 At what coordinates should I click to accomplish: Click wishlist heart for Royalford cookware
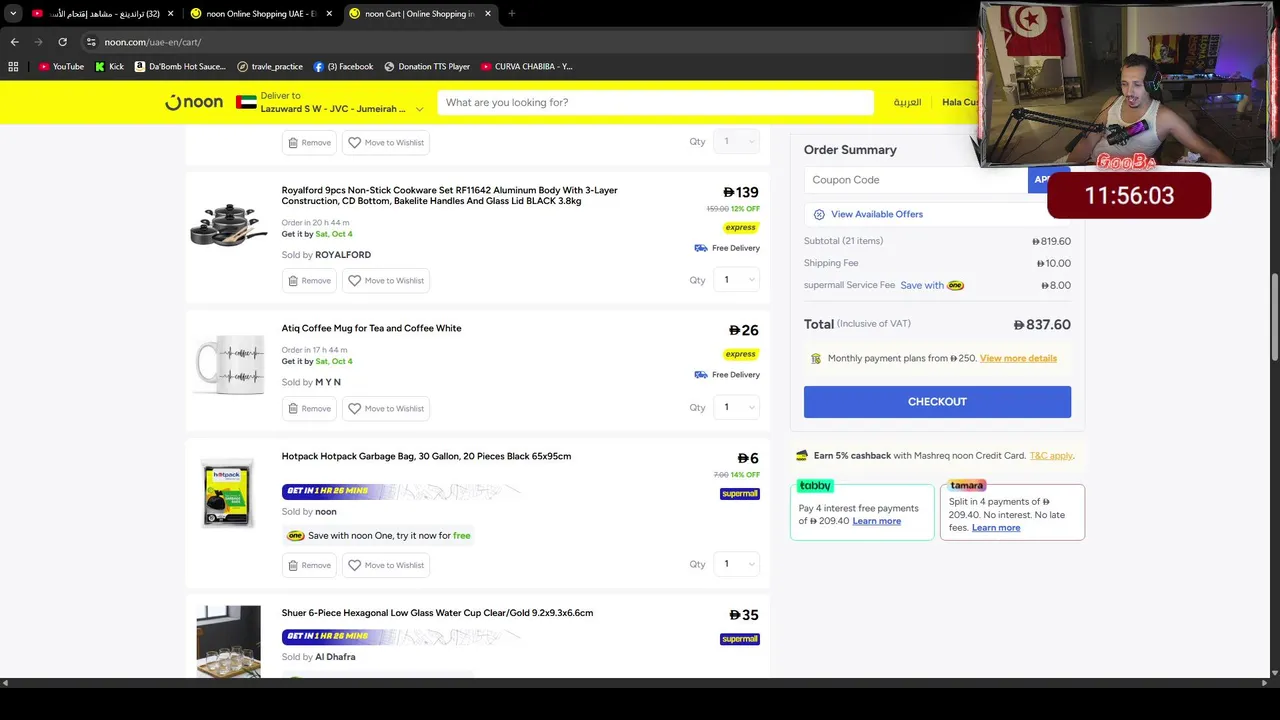pos(354,281)
